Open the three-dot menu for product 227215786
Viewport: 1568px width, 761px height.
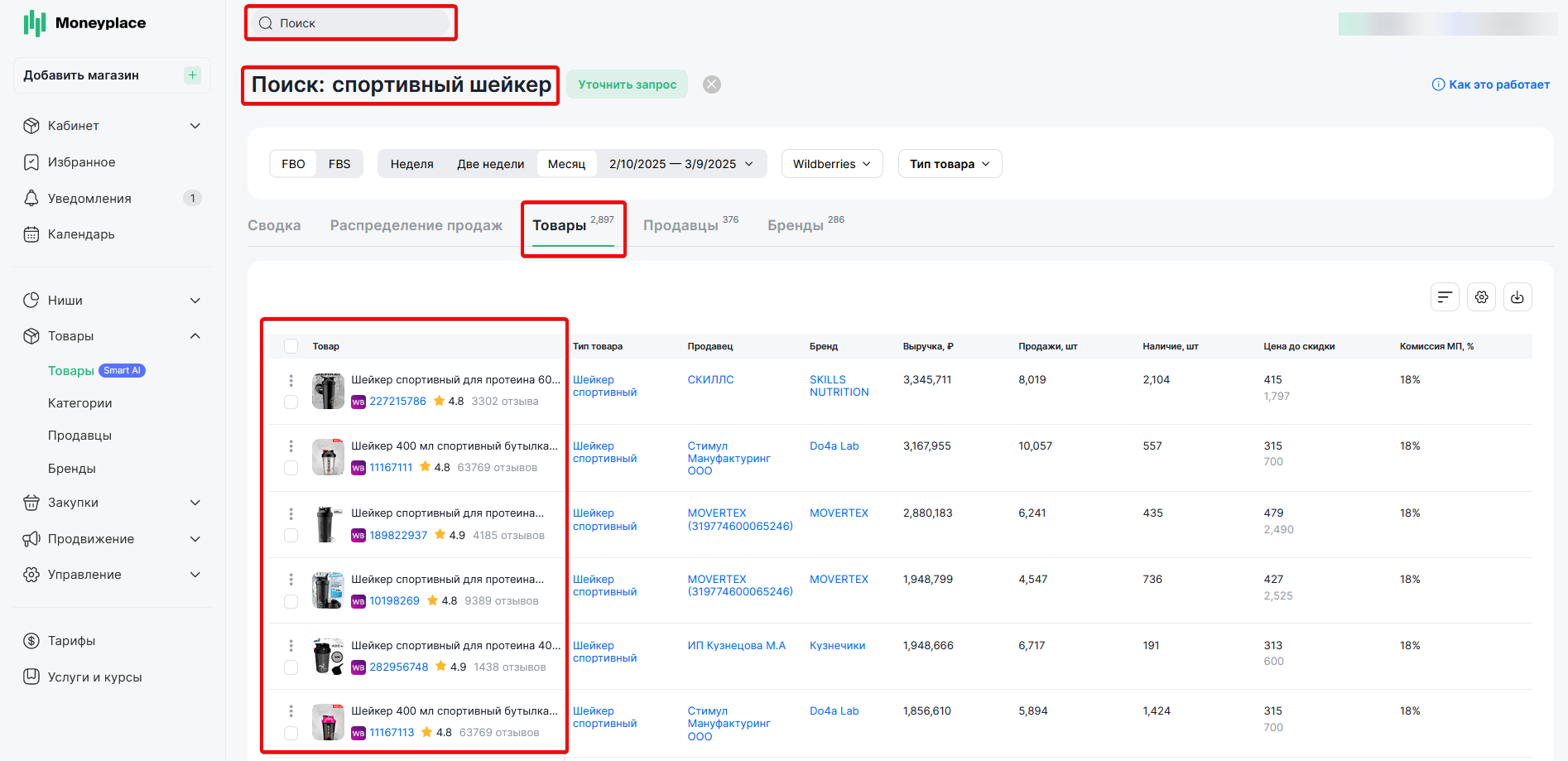tap(291, 380)
